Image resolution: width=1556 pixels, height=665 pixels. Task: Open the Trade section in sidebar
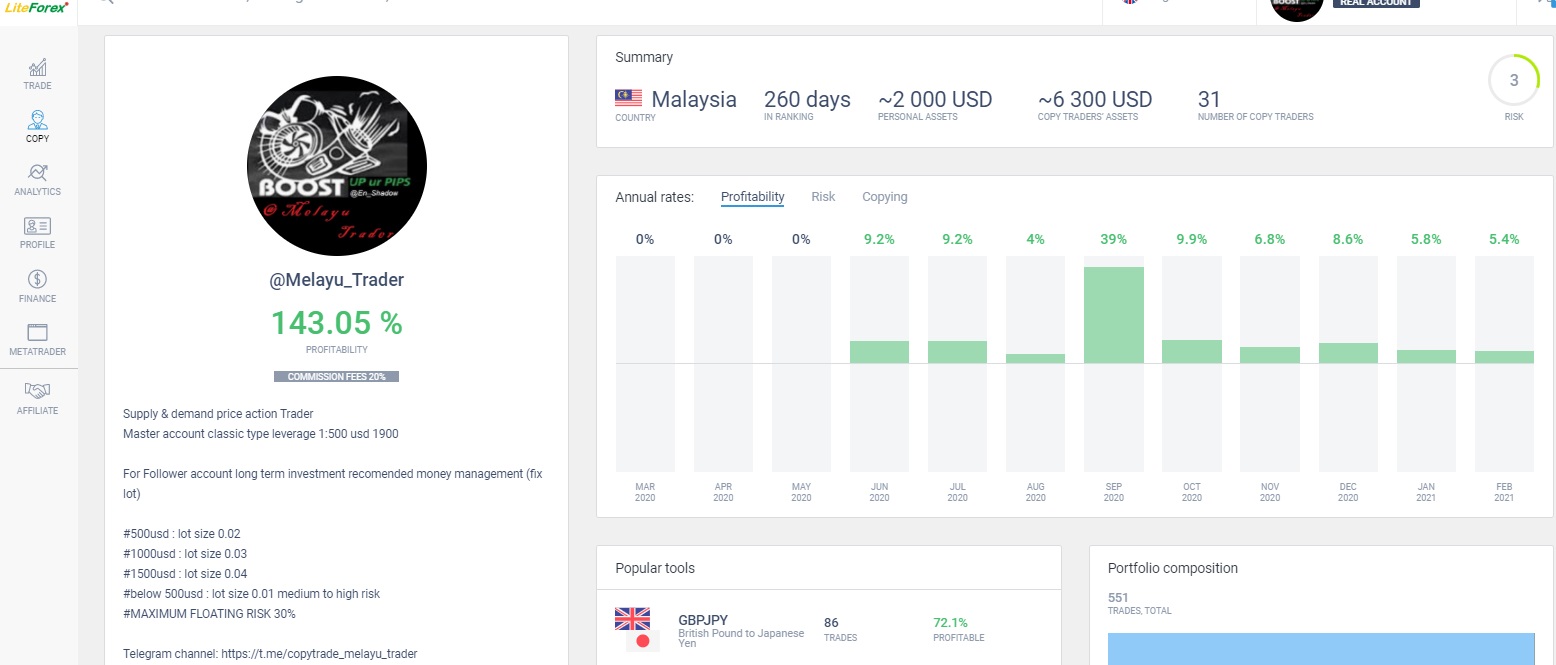click(x=38, y=75)
